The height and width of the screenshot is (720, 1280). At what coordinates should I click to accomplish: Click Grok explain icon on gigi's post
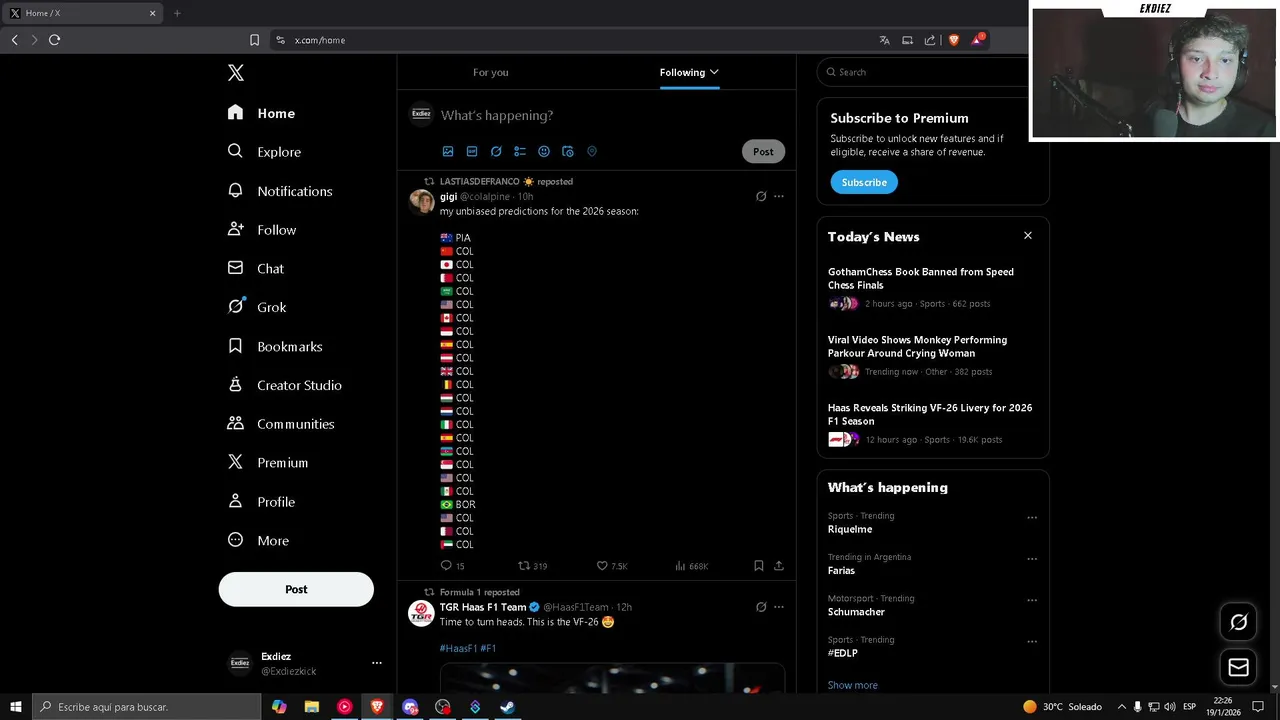click(761, 197)
